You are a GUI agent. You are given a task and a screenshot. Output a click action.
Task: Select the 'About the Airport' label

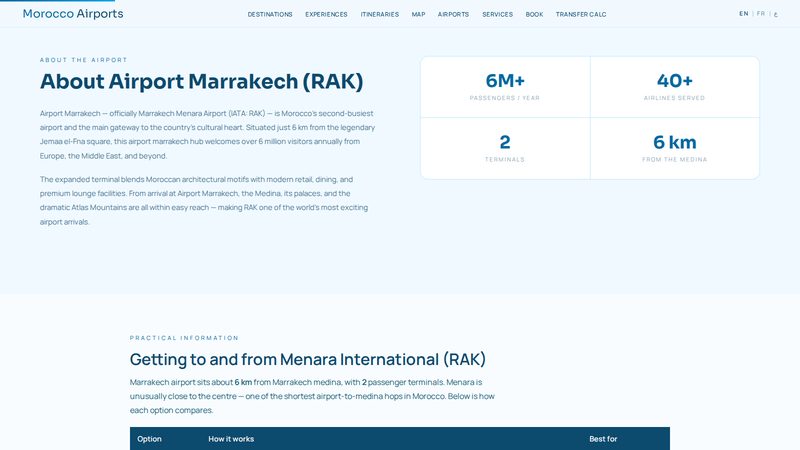[84, 60]
